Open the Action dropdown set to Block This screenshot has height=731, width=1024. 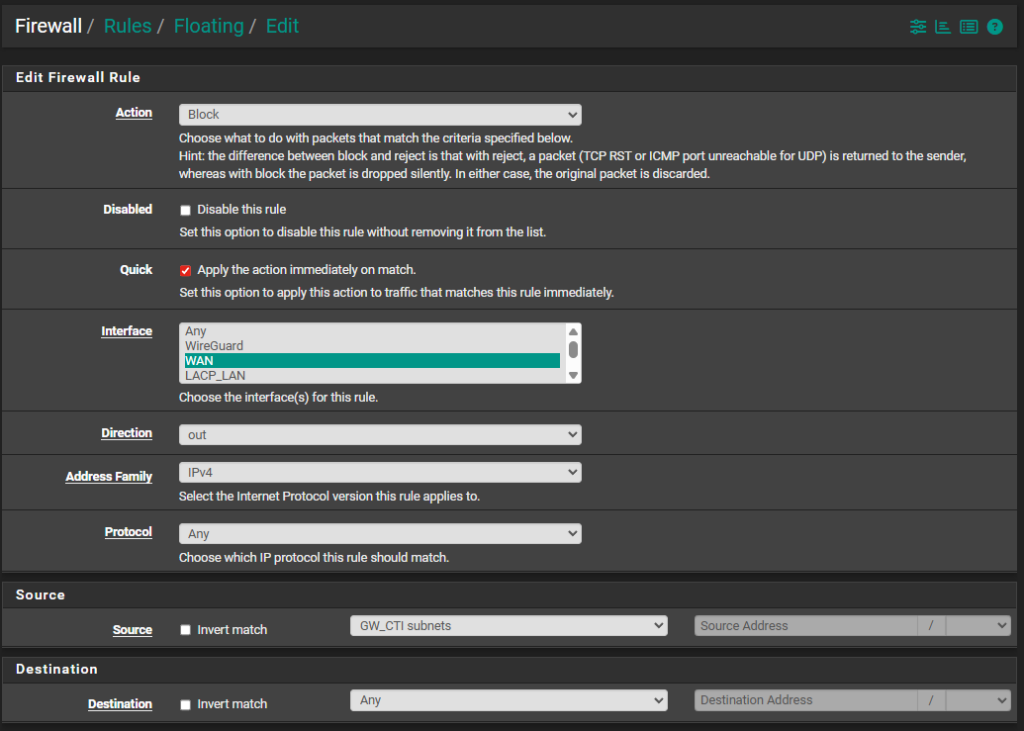[x=380, y=115]
